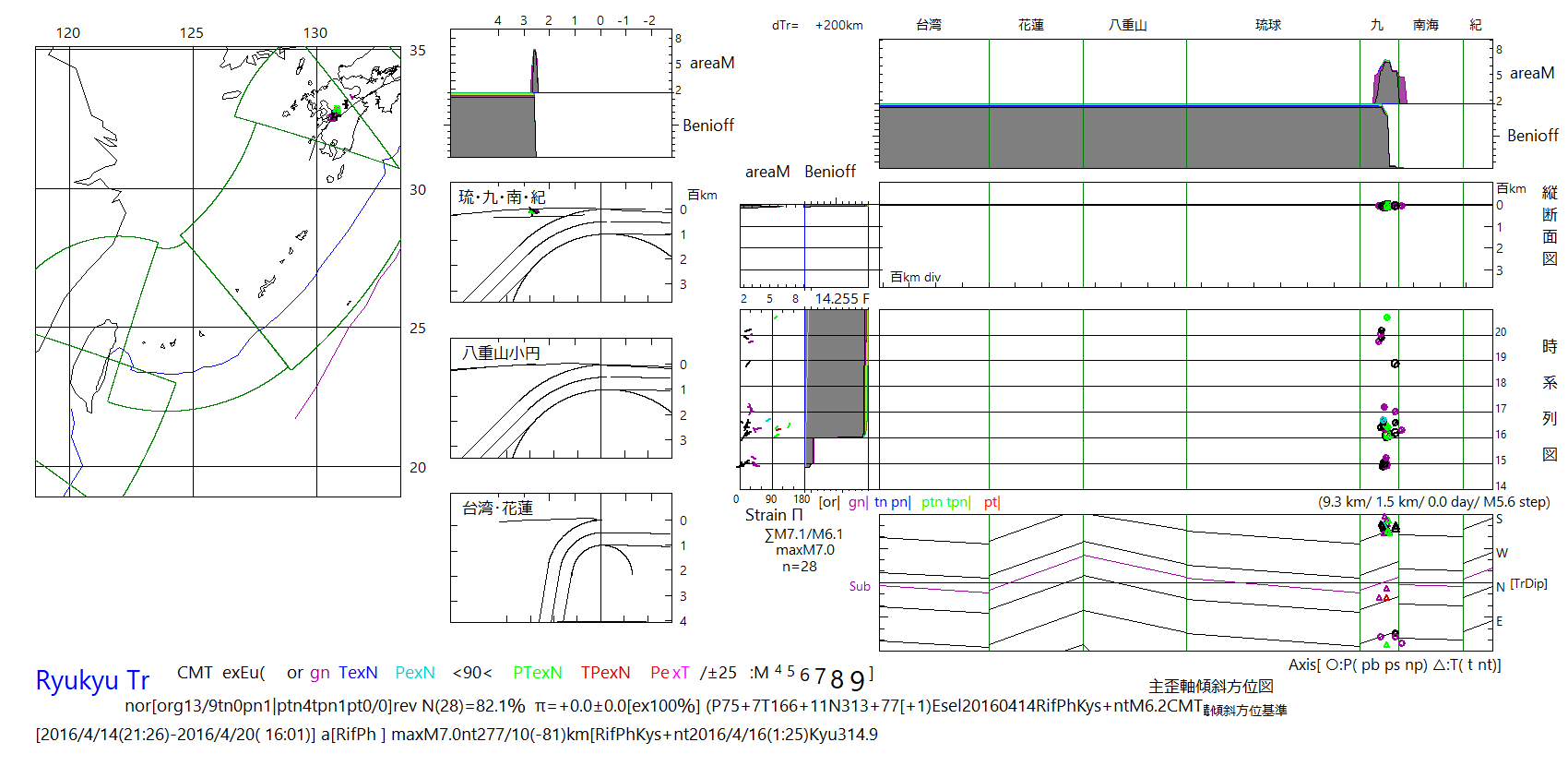Image resolution: width=1568 pixels, height=766 pixels.
Task: Click the 琉･九･南･紀 cross-section panel title
Action: (502, 197)
